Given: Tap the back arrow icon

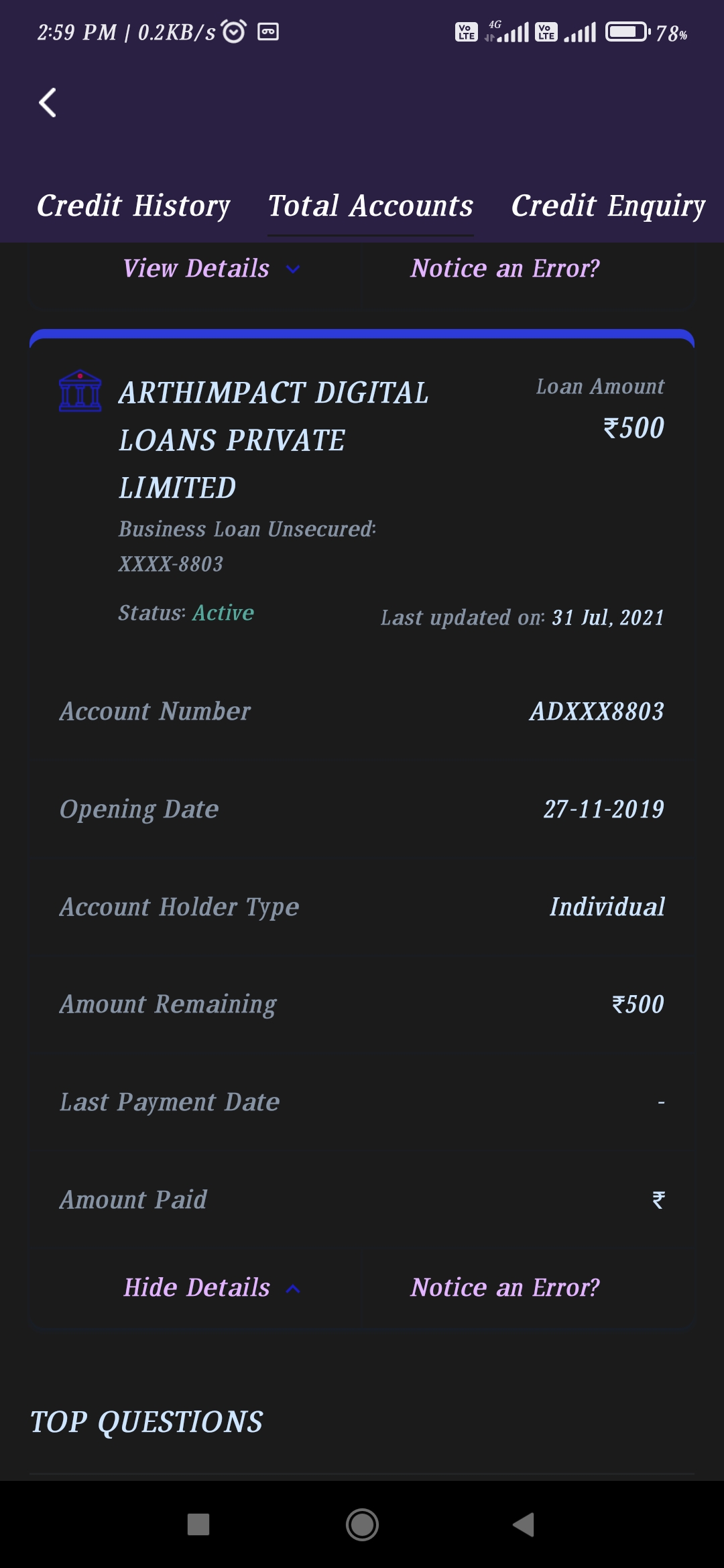Looking at the screenshot, I should click(48, 103).
